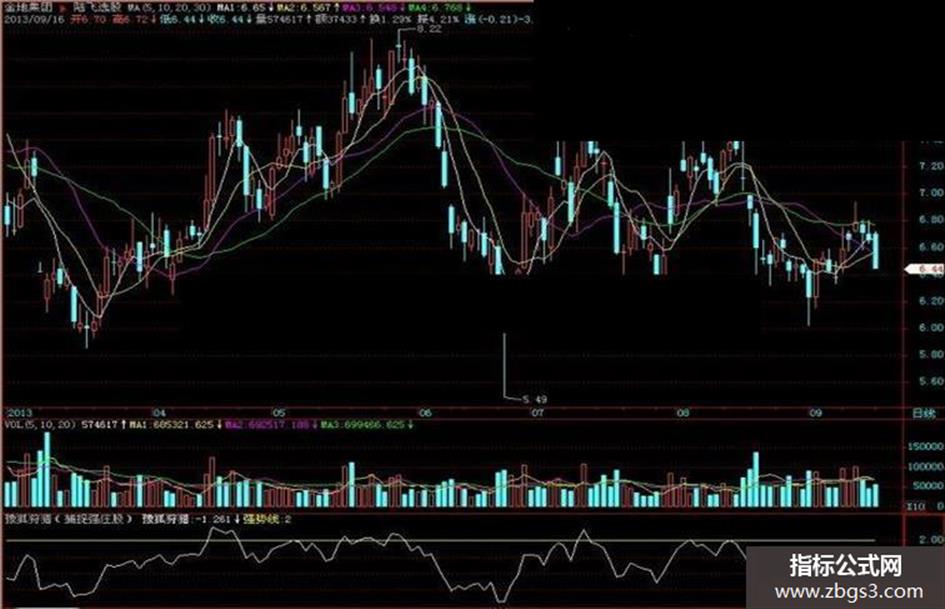Image resolution: width=945 pixels, height=609 pixels.
Task: Click the yellow 强势线: 2 label
Action: [266, 519]
